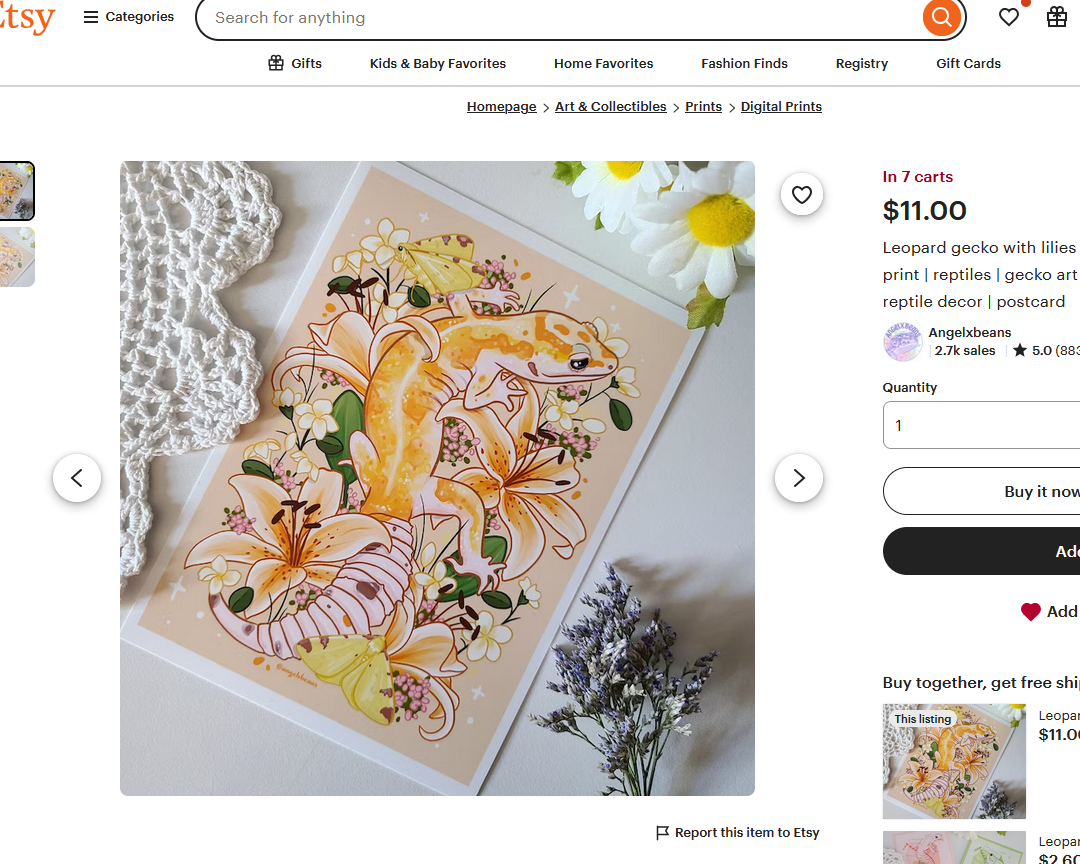
Task: Open Home Favorites in the nav bar
Action: pyautogui.click(x=603, y=63)
